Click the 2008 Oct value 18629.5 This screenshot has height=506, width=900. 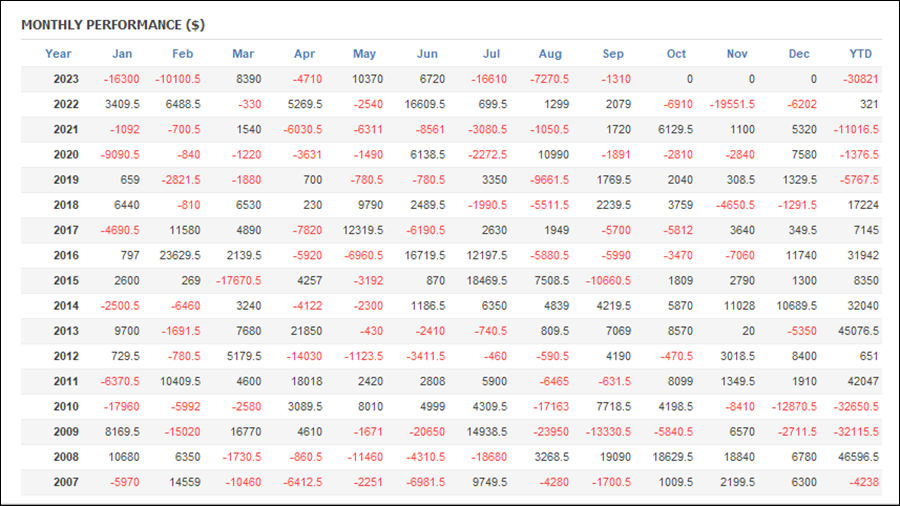coord(673,458)
